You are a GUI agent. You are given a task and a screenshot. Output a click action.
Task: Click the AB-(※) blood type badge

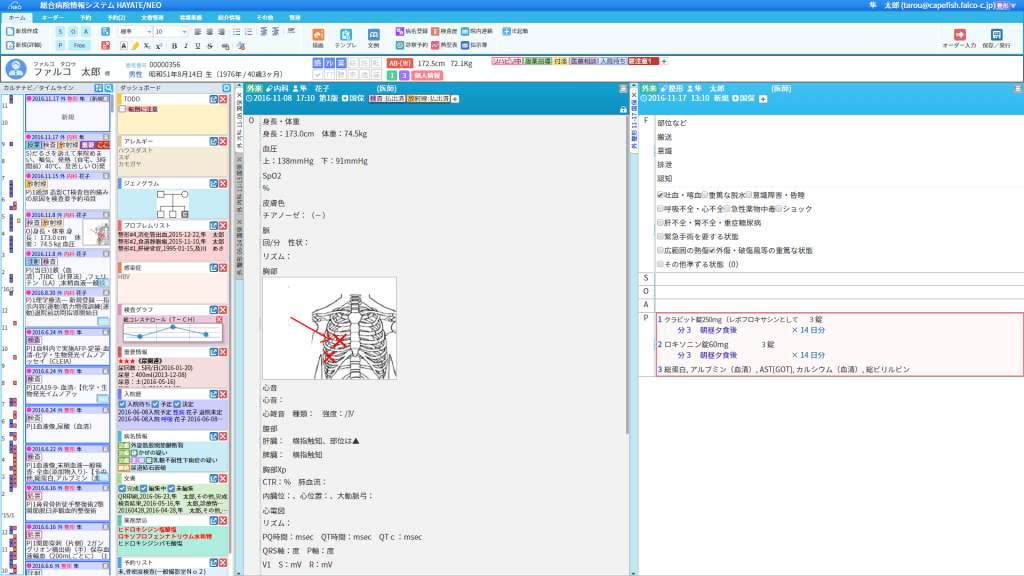click(x=400, y=63)
